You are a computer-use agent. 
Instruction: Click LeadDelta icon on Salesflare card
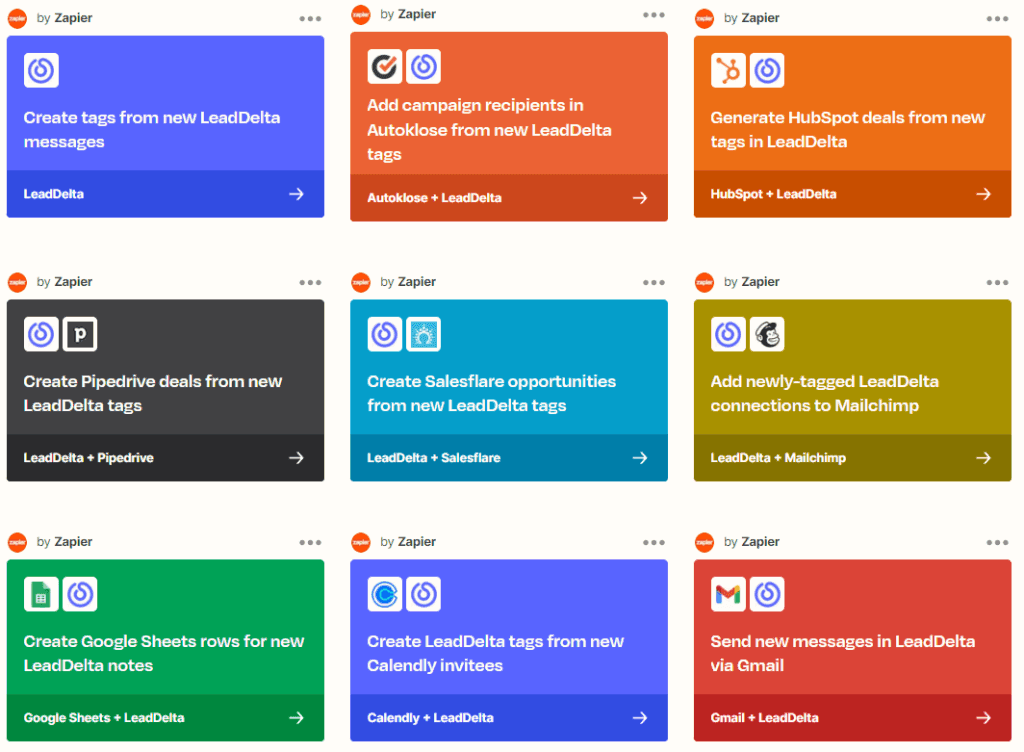385,334
